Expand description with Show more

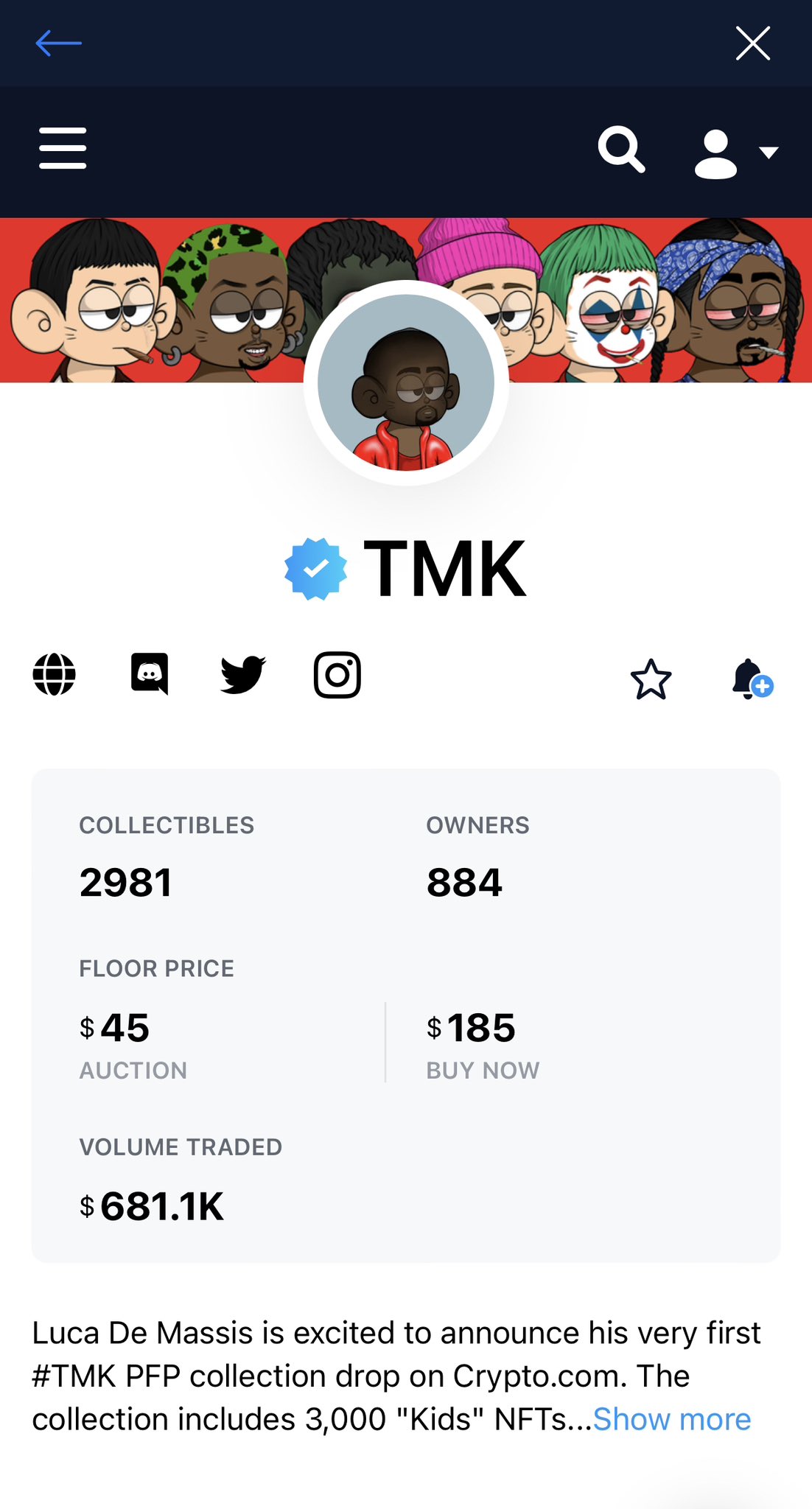(672, 1419)
